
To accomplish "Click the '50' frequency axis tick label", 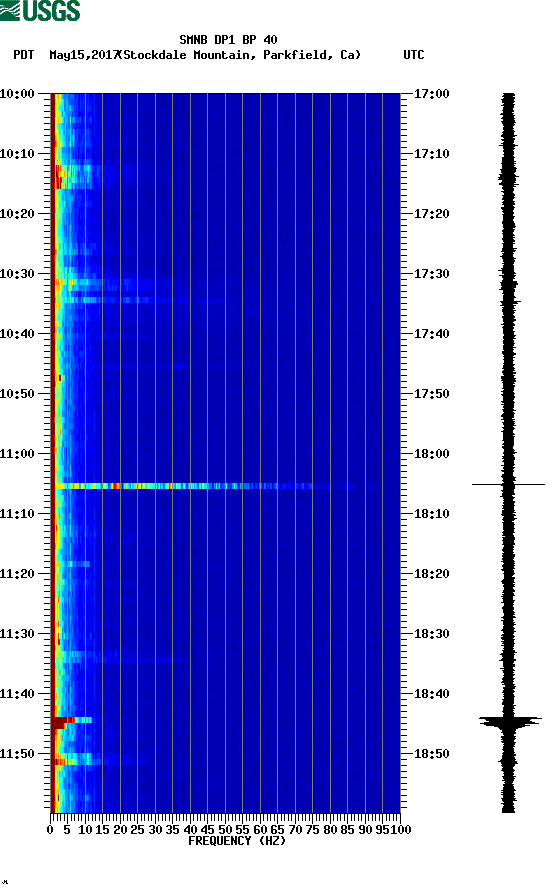I will 225,830.
